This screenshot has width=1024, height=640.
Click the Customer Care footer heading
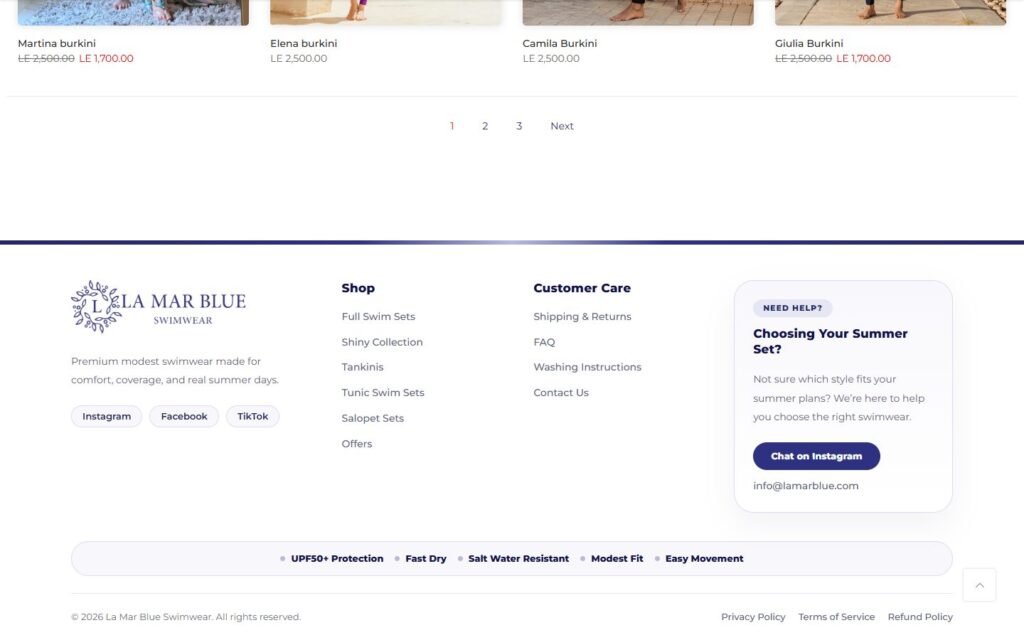582,288
